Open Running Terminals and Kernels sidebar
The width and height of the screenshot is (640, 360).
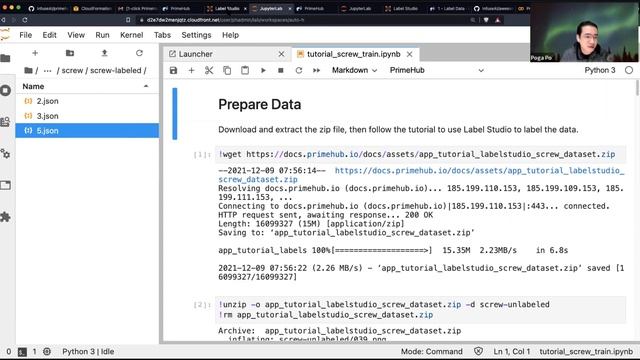click(x=6, y=90)
